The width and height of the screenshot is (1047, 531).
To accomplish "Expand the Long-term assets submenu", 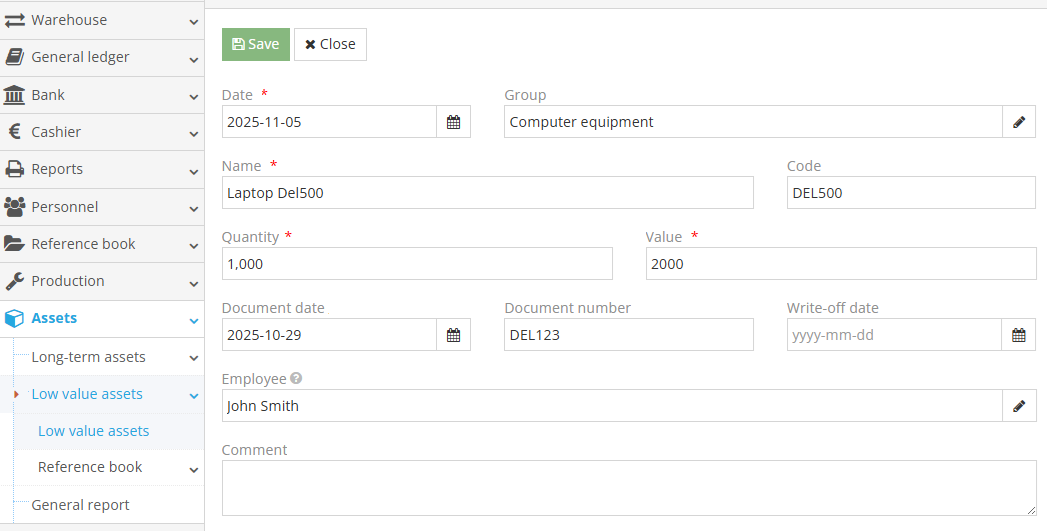I will pos(193,358).
